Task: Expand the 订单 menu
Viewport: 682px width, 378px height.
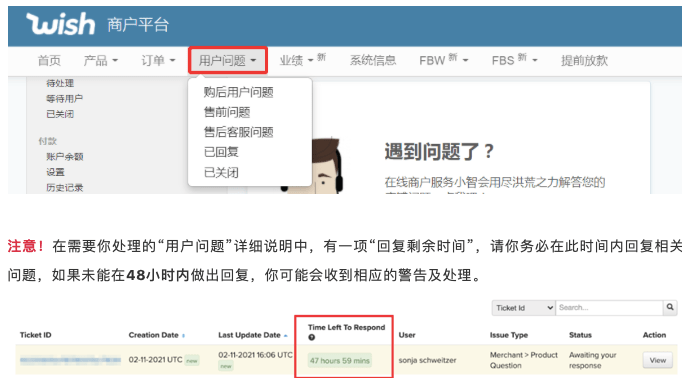Action: click(x=158, y=60)
